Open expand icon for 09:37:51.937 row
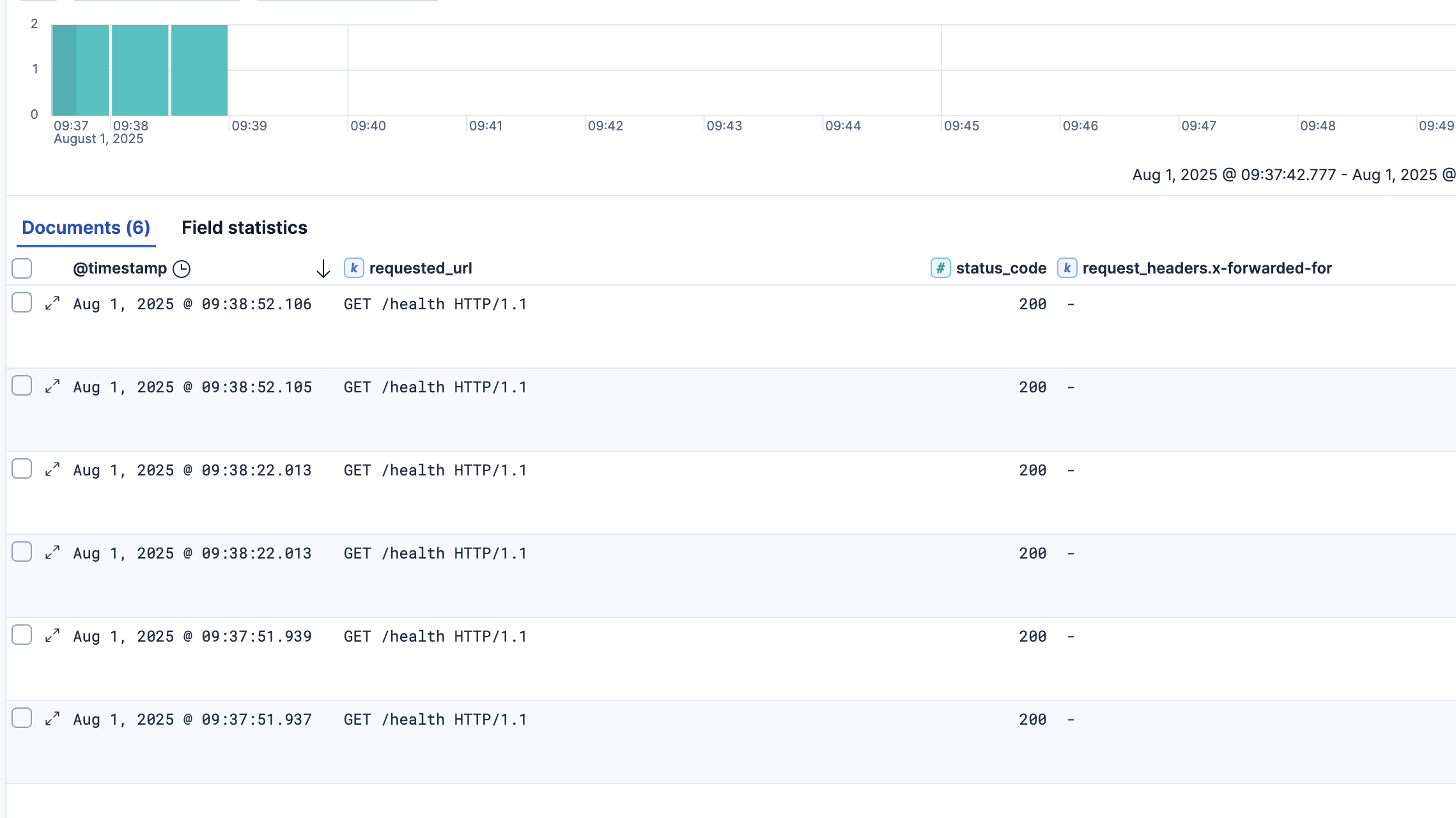This screenshot has width=1456, height=818. coord(52,719)
